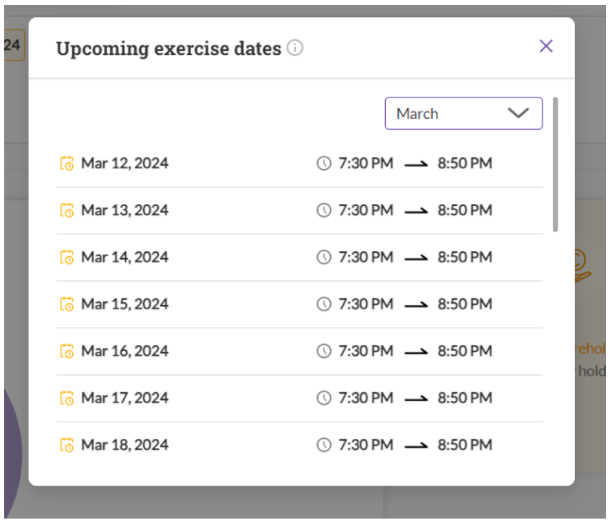
Task: Click 7:30 PM start time for Mar 16
Action: click(x=366, y=351)
